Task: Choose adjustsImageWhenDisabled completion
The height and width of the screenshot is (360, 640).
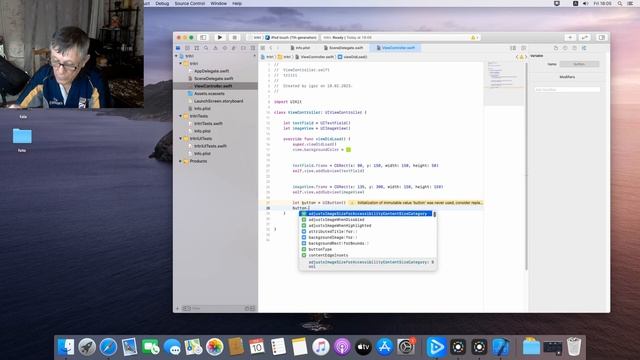Action: pyautogui.click(x=366, y=220)
